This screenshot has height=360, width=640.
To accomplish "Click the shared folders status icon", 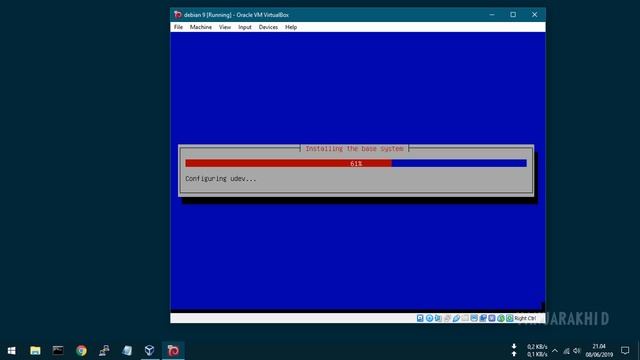I will point(465,318).
